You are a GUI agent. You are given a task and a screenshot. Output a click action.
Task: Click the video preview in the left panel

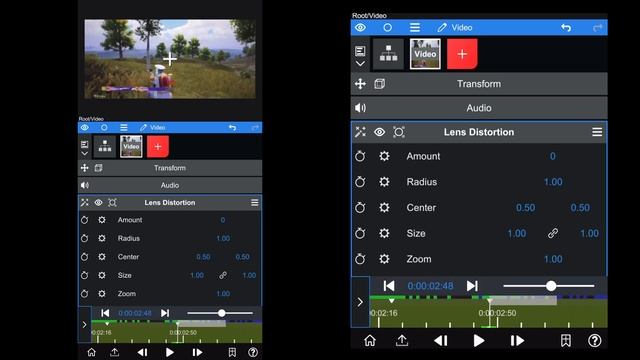[x=170, y=59]
